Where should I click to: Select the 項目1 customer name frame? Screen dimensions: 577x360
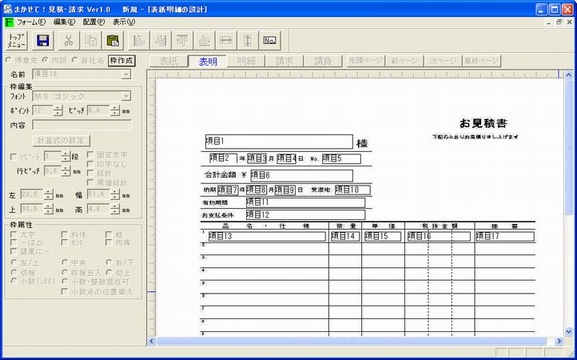point(279,141)
